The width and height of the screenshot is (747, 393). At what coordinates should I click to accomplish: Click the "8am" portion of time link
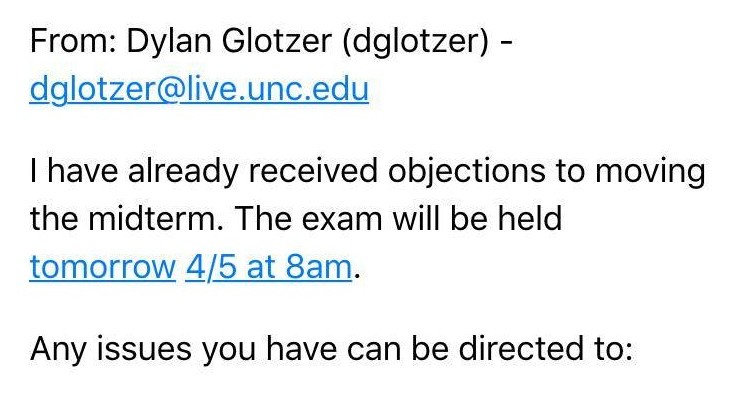point(318,267)
